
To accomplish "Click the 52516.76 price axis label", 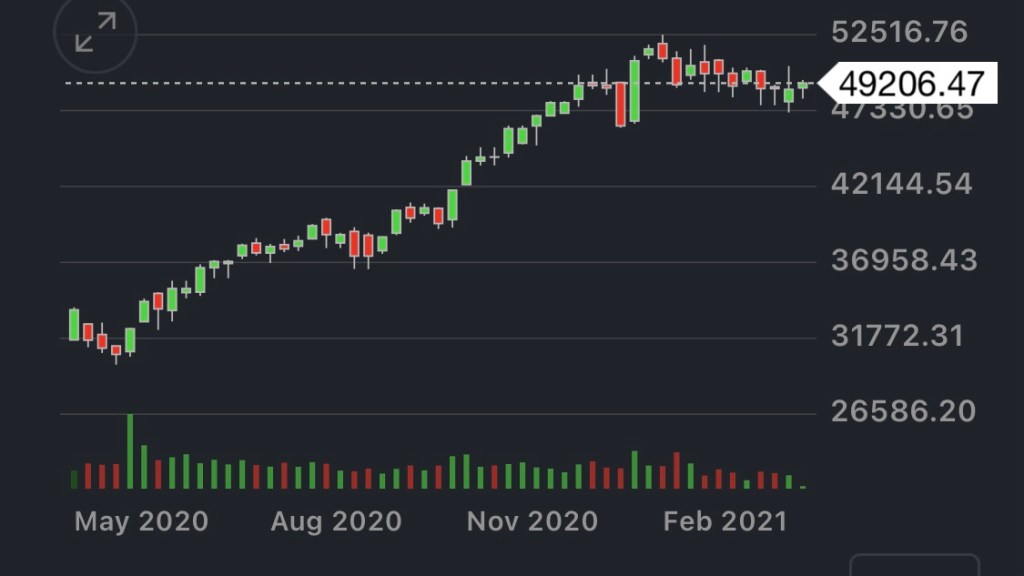I will (x=900, y=32).
